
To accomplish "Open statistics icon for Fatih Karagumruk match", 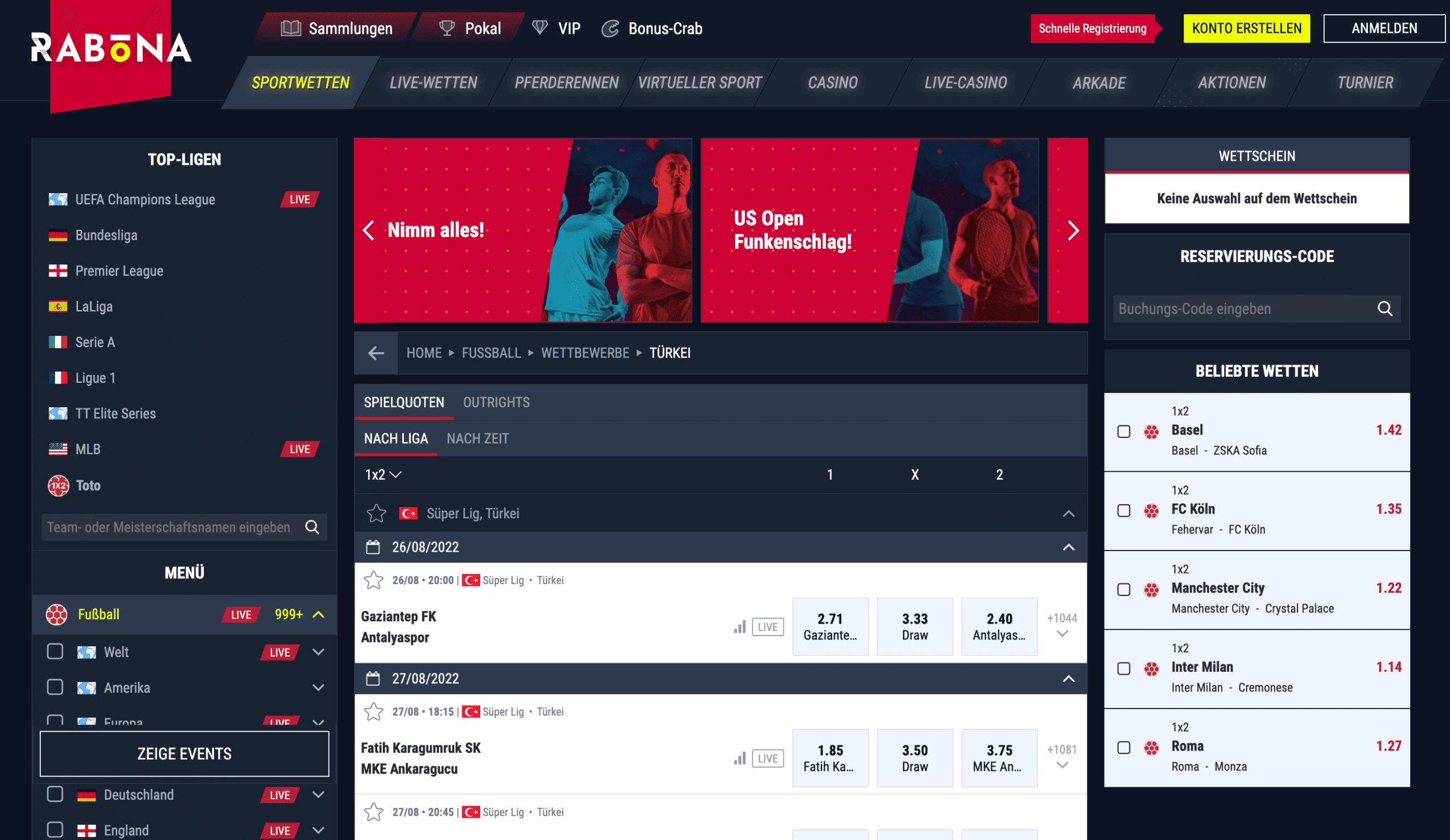I will click(739, 758).
